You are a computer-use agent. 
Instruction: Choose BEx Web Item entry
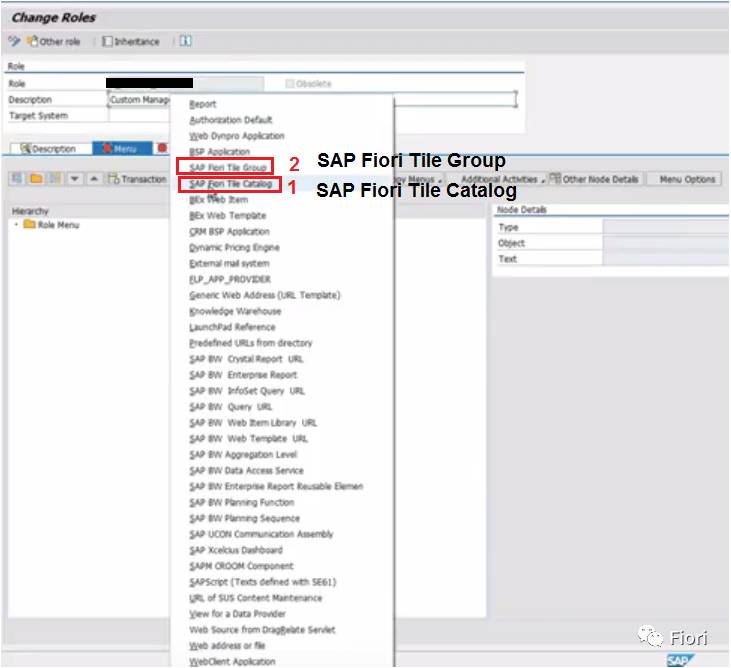point(218,200)
